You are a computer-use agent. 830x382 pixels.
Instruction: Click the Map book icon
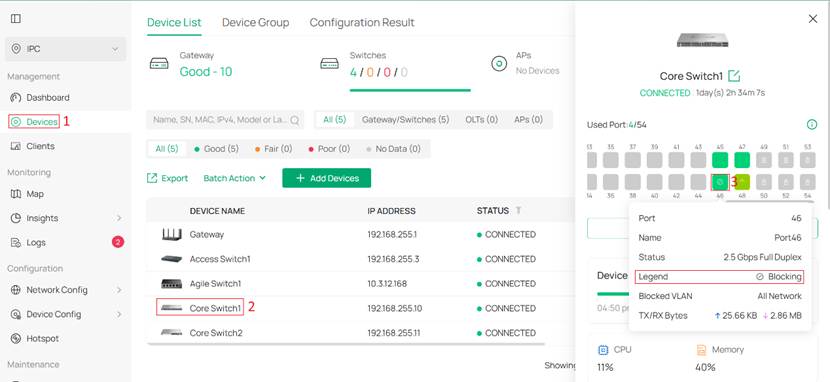16,194
